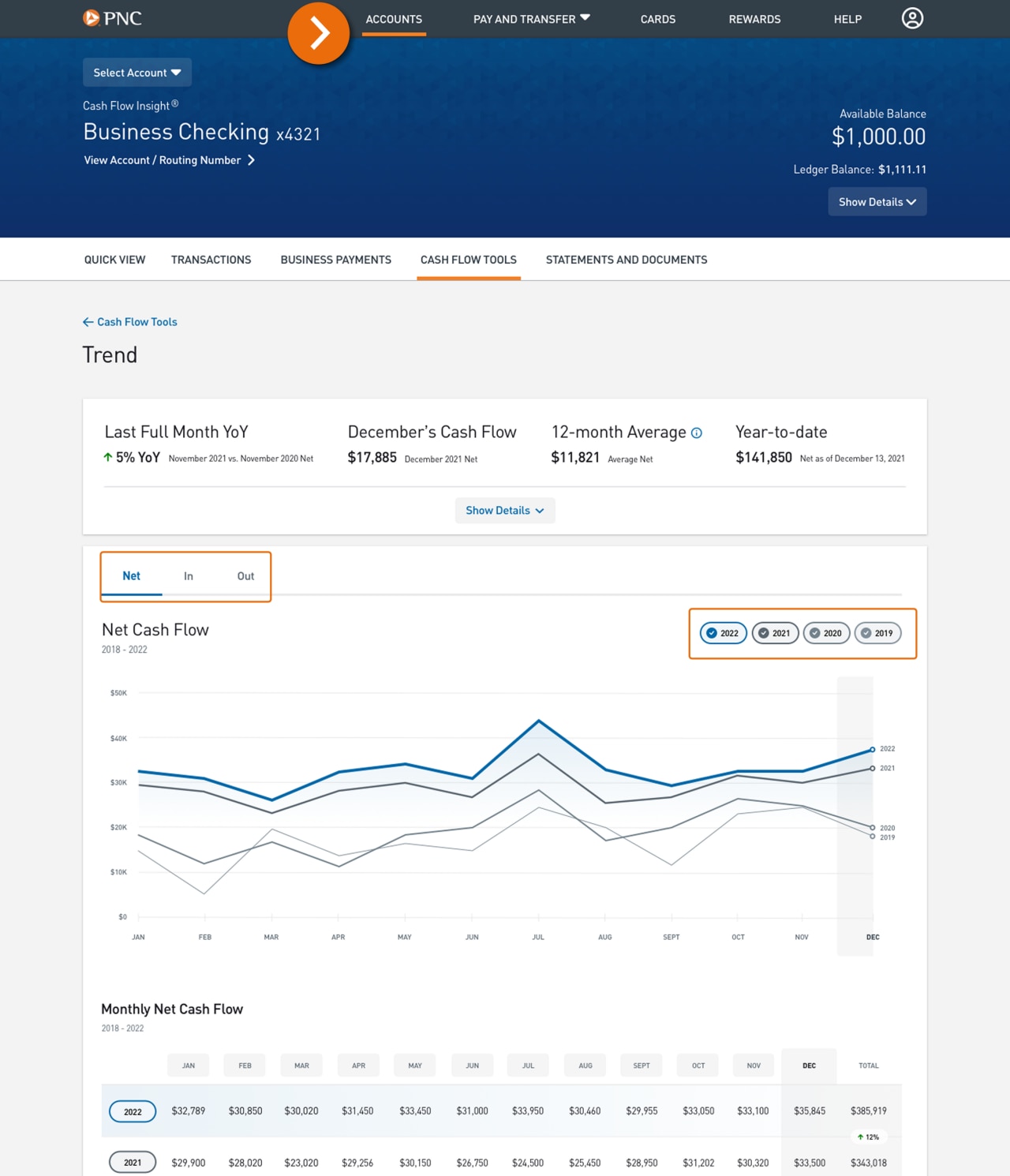Click the back arrow next to Cash Flow Tools

tap(88, 321)
